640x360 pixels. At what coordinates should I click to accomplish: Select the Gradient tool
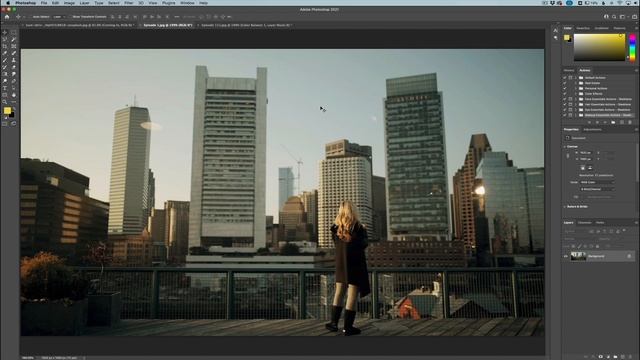tap(5, 74)
